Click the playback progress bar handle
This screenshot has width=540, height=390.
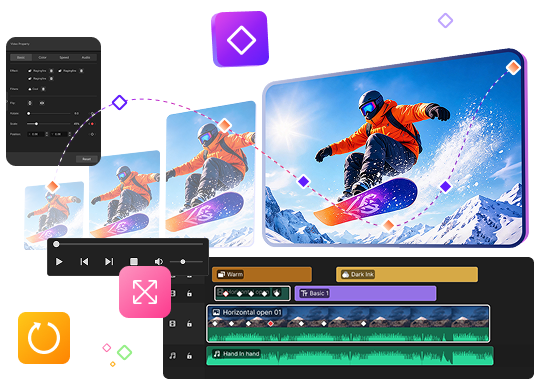[x=56, y=244]
